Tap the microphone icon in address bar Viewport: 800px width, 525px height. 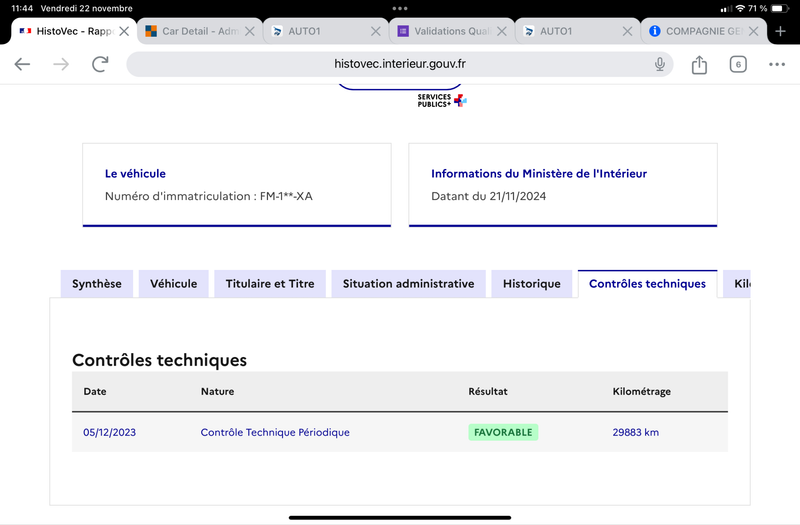tap(660, 64)
